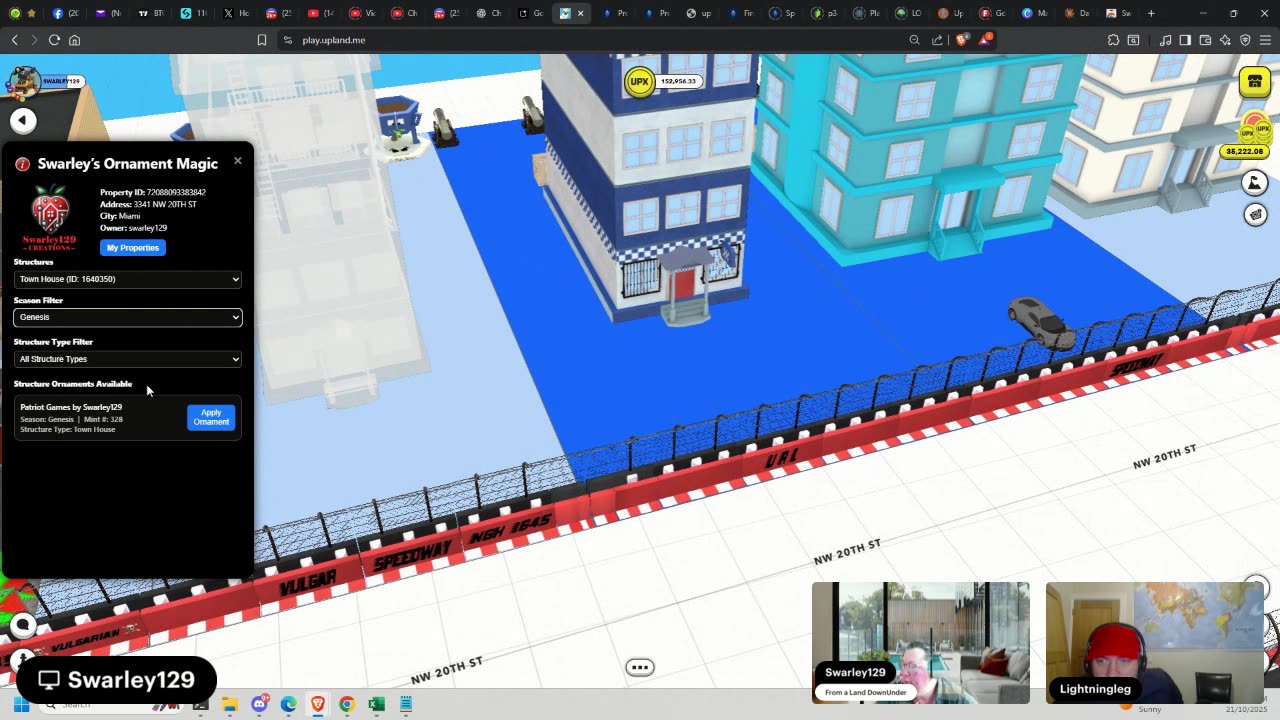This screenshot has height=720, width=1280.
Task: Switch to the Facebook tab
Action: pos(65,13)
